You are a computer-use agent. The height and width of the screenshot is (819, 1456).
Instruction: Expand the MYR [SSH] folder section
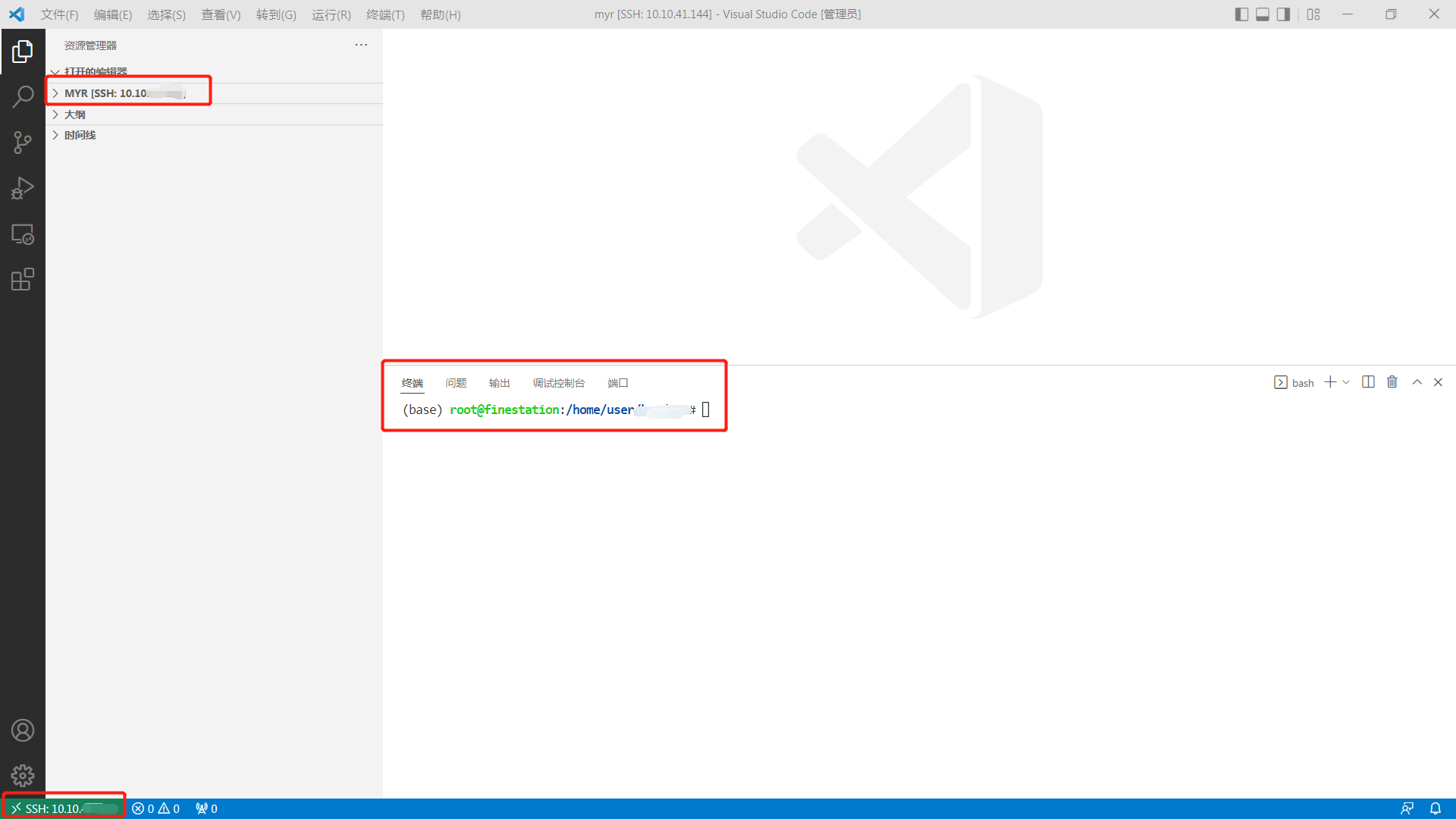click(x=215, y=93)
